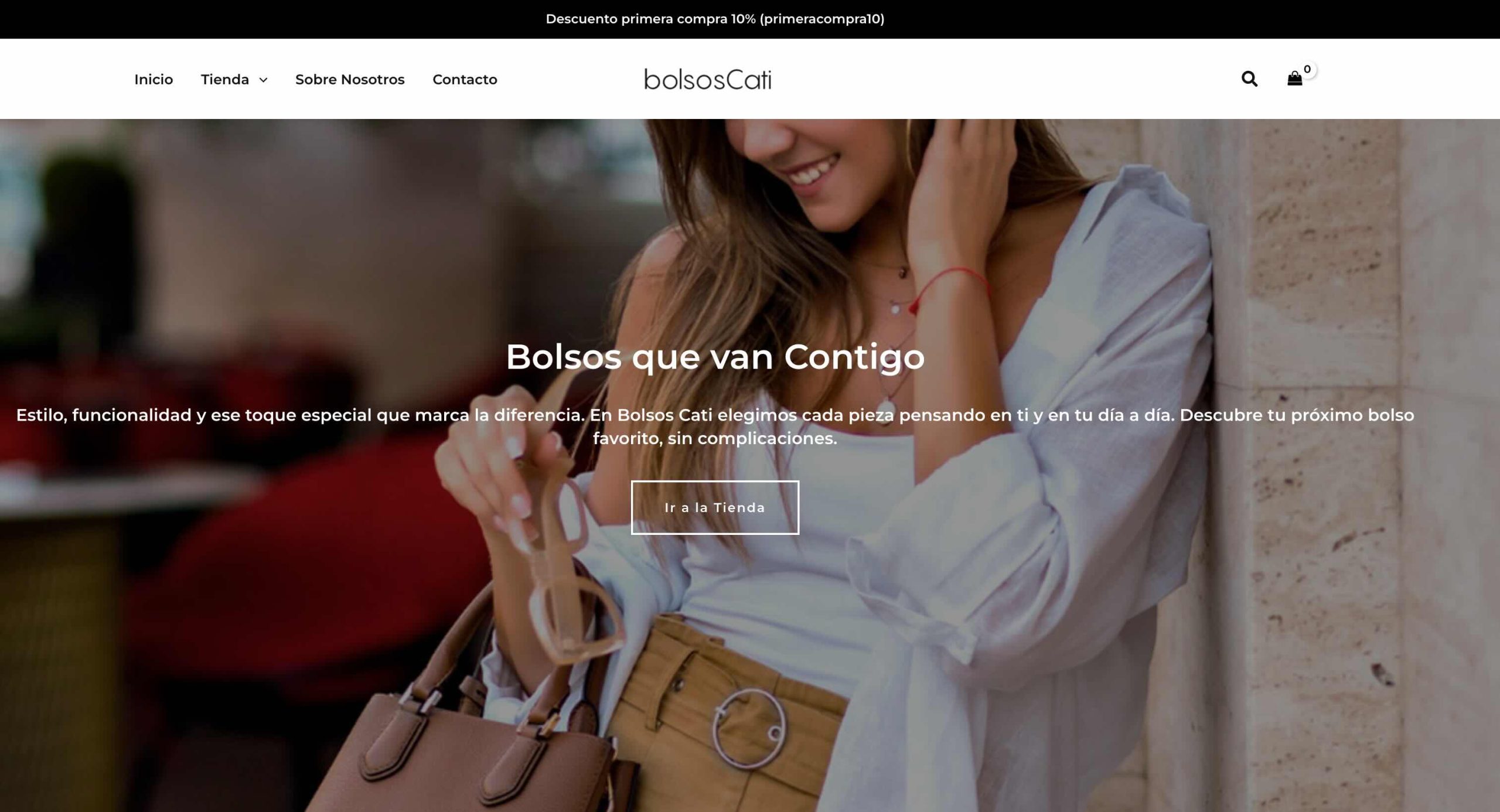
Task: Click the hero description paragraph
Action: click(715, 427)
